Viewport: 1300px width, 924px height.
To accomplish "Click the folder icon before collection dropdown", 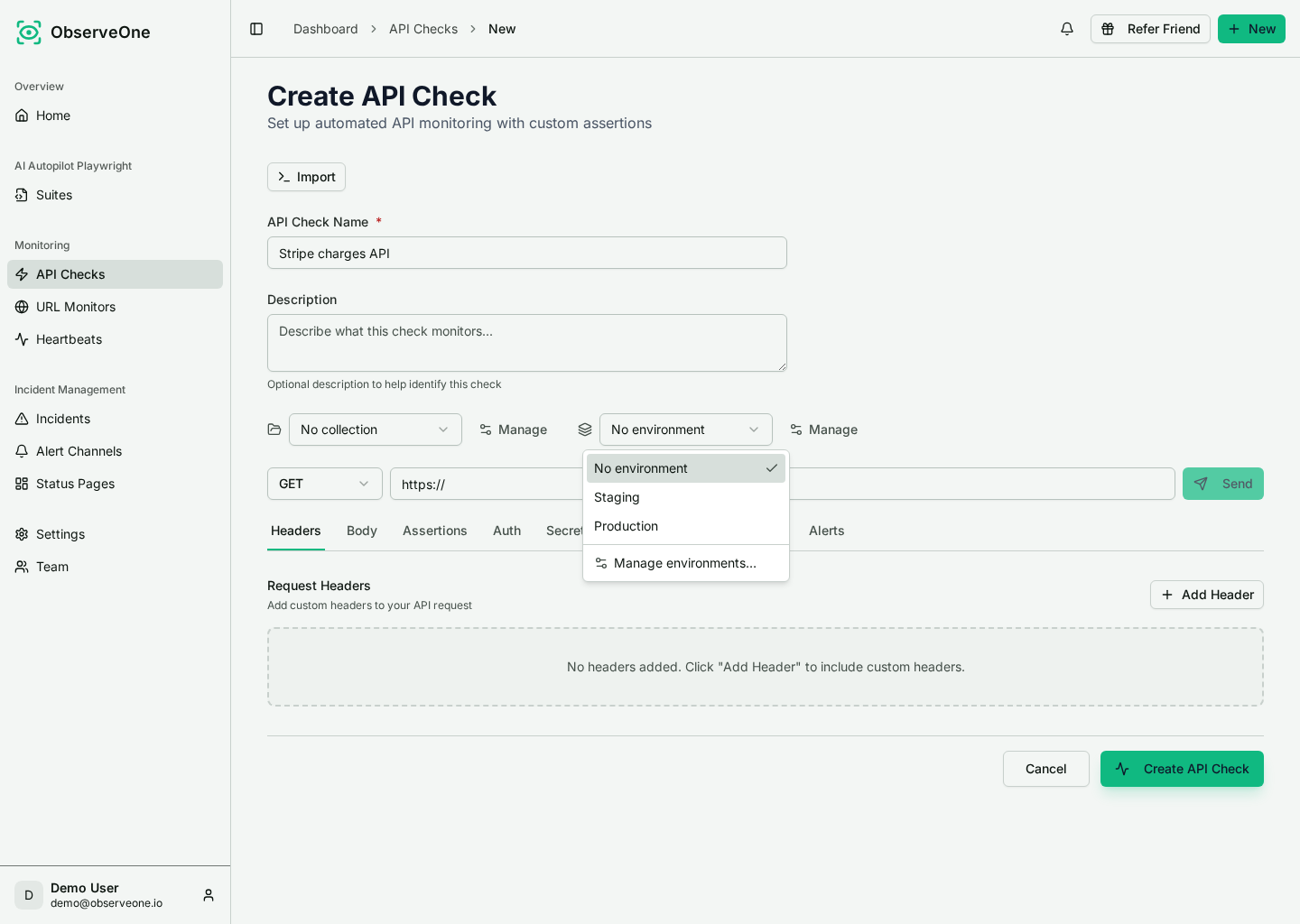I will pos(274,430).
